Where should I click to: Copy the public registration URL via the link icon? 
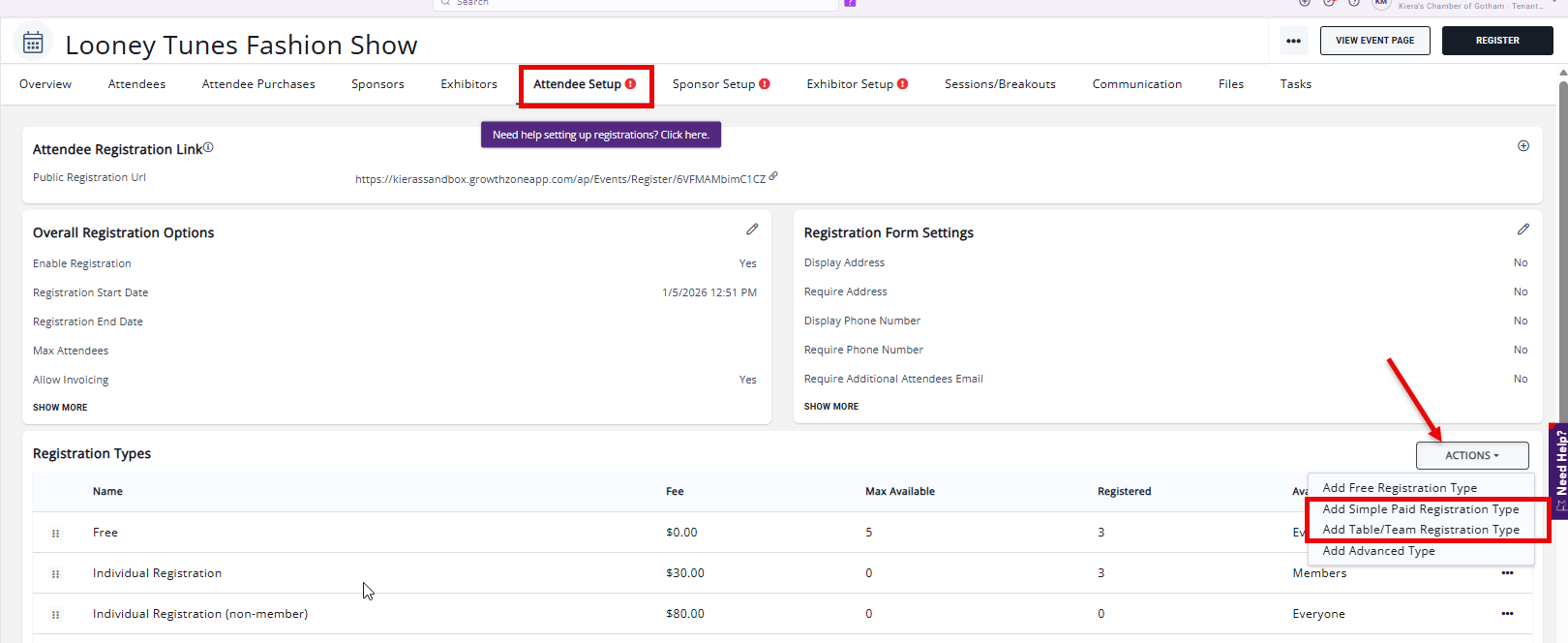click(x=773, y=176)
